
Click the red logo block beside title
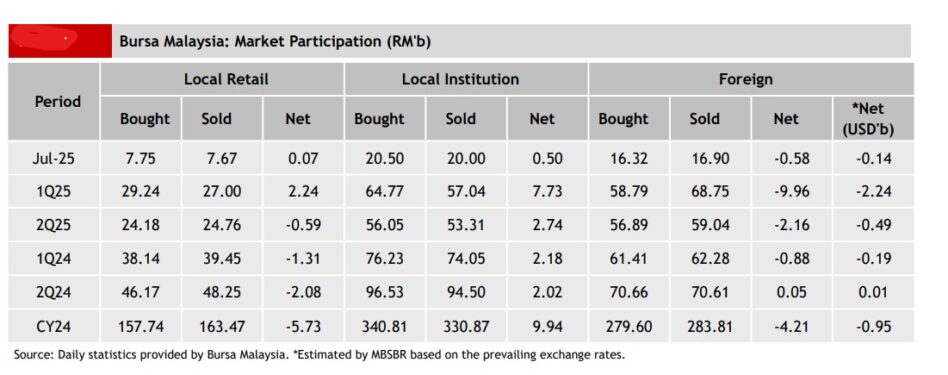tap(60, 41)
